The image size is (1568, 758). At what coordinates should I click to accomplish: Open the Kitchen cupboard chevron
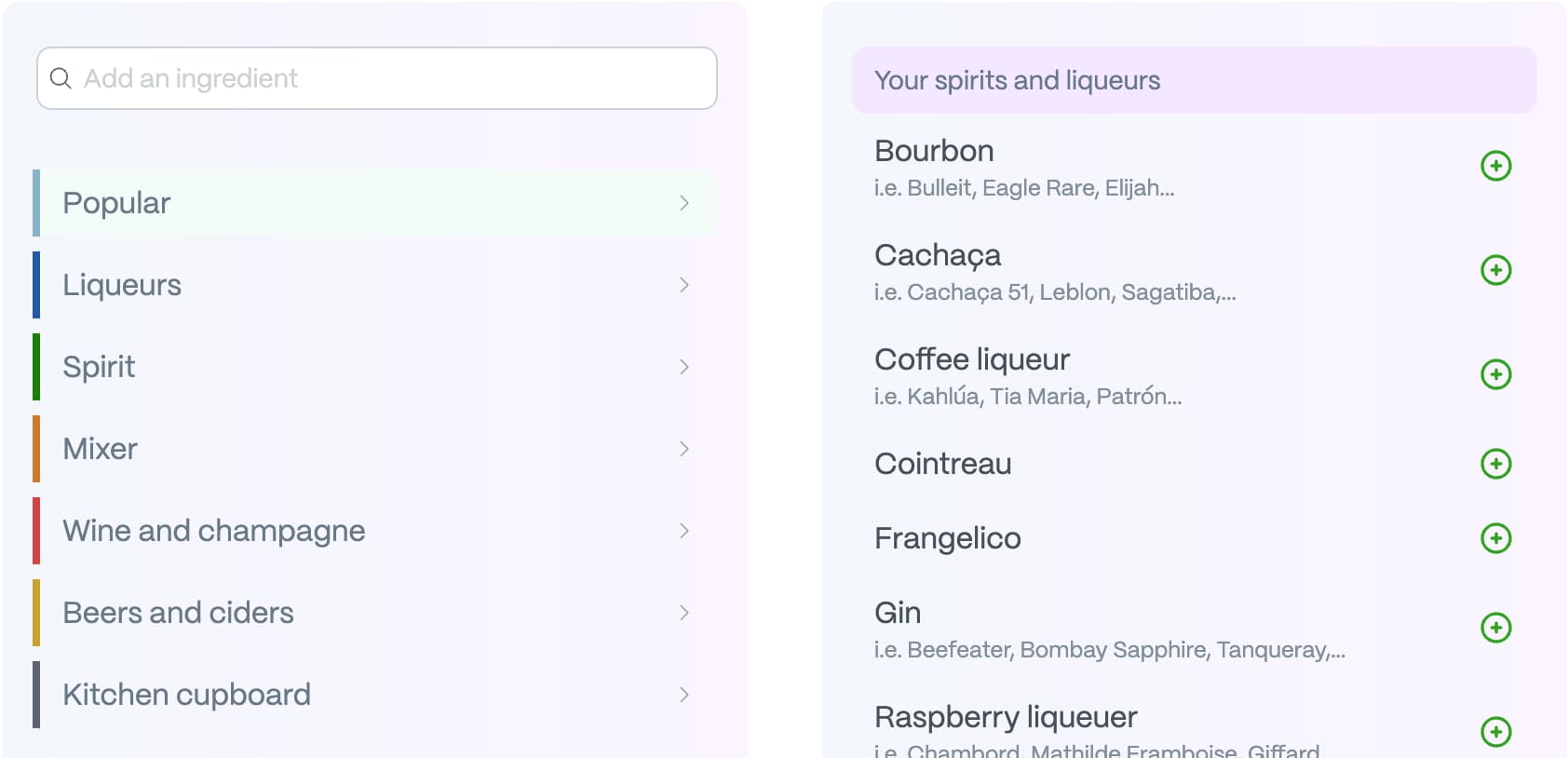(x=684, y=695)
